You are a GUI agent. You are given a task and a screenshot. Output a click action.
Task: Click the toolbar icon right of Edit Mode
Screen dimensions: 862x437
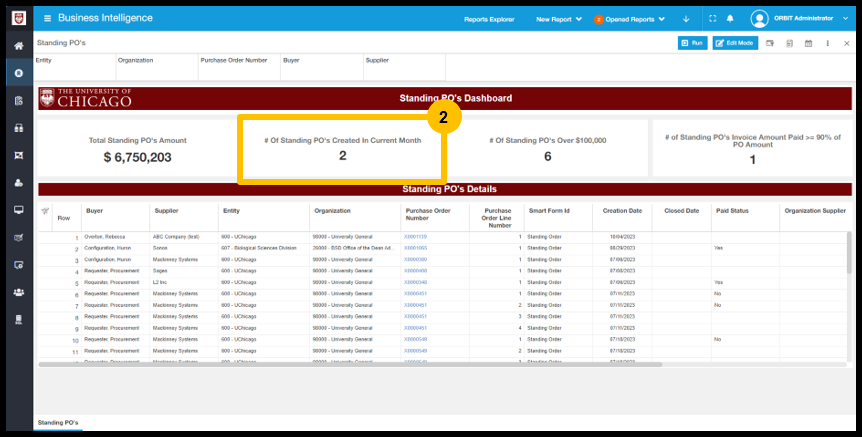770,43
